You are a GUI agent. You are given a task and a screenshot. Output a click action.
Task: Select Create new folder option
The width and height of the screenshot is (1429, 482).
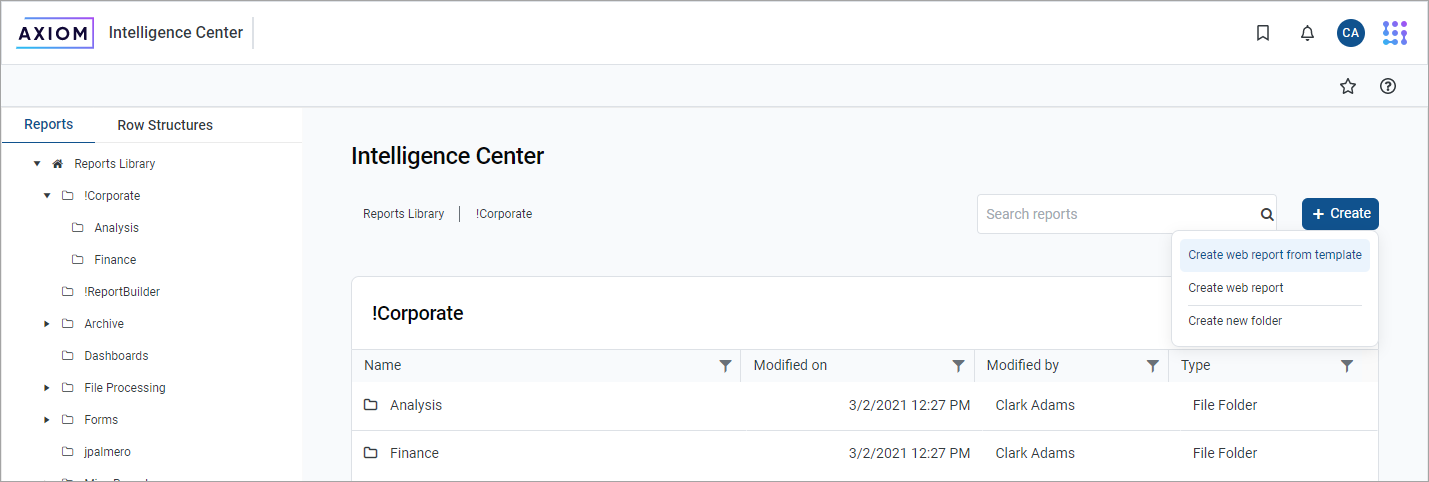pyautogui.click(x=1235, y=321)
